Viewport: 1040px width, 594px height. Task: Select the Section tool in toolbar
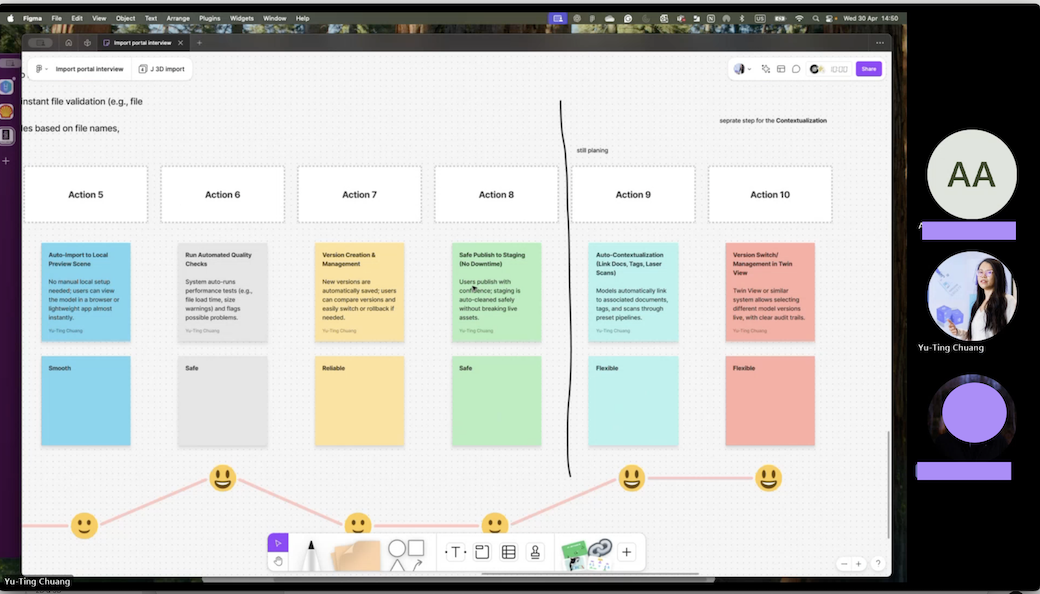pos(482,552)
